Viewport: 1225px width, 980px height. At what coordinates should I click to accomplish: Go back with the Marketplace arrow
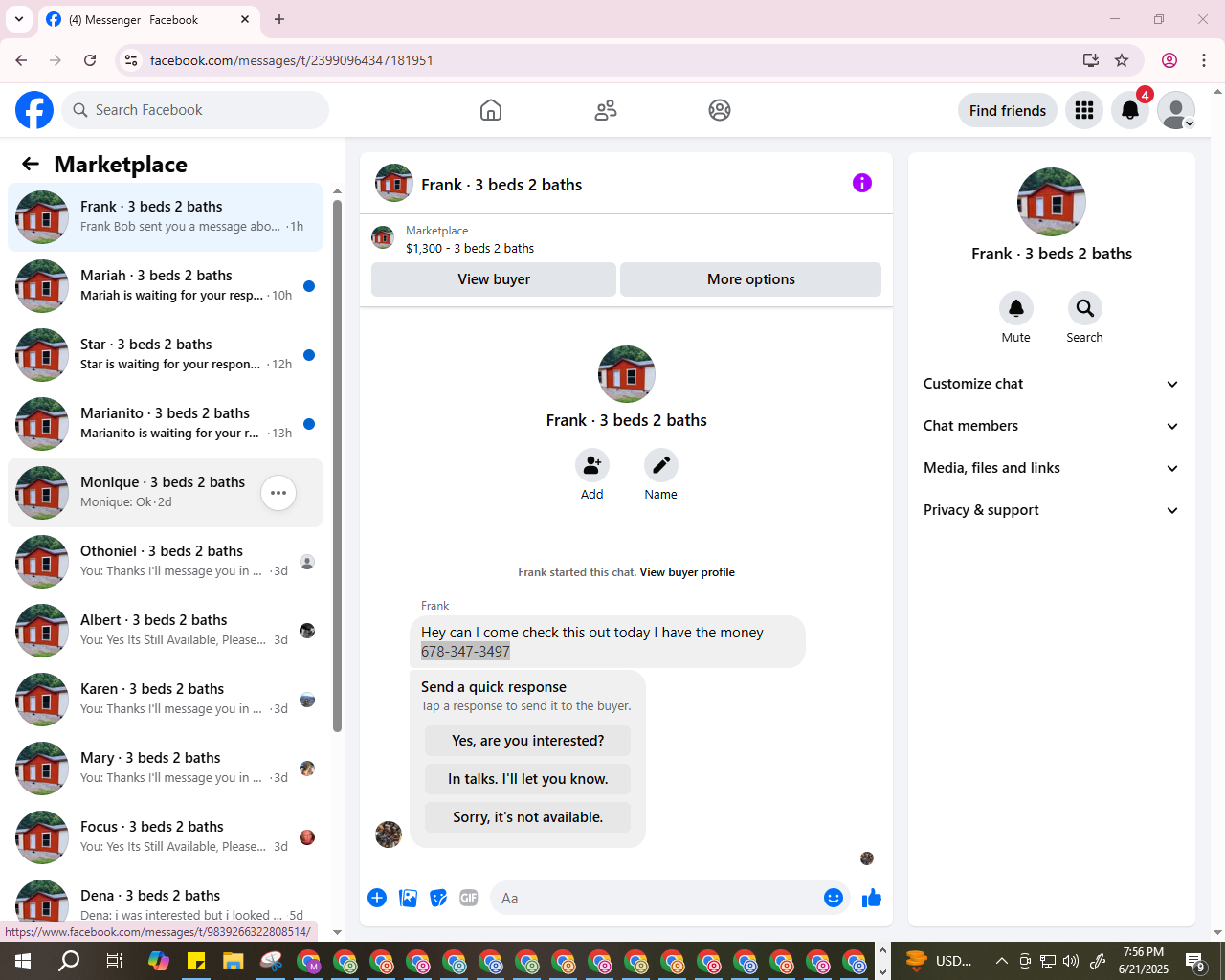(x=31, y=164)
